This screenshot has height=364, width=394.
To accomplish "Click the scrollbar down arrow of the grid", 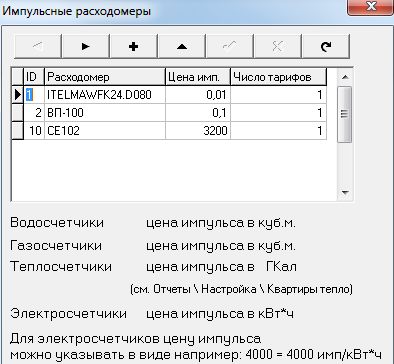I will pos(345,193).
